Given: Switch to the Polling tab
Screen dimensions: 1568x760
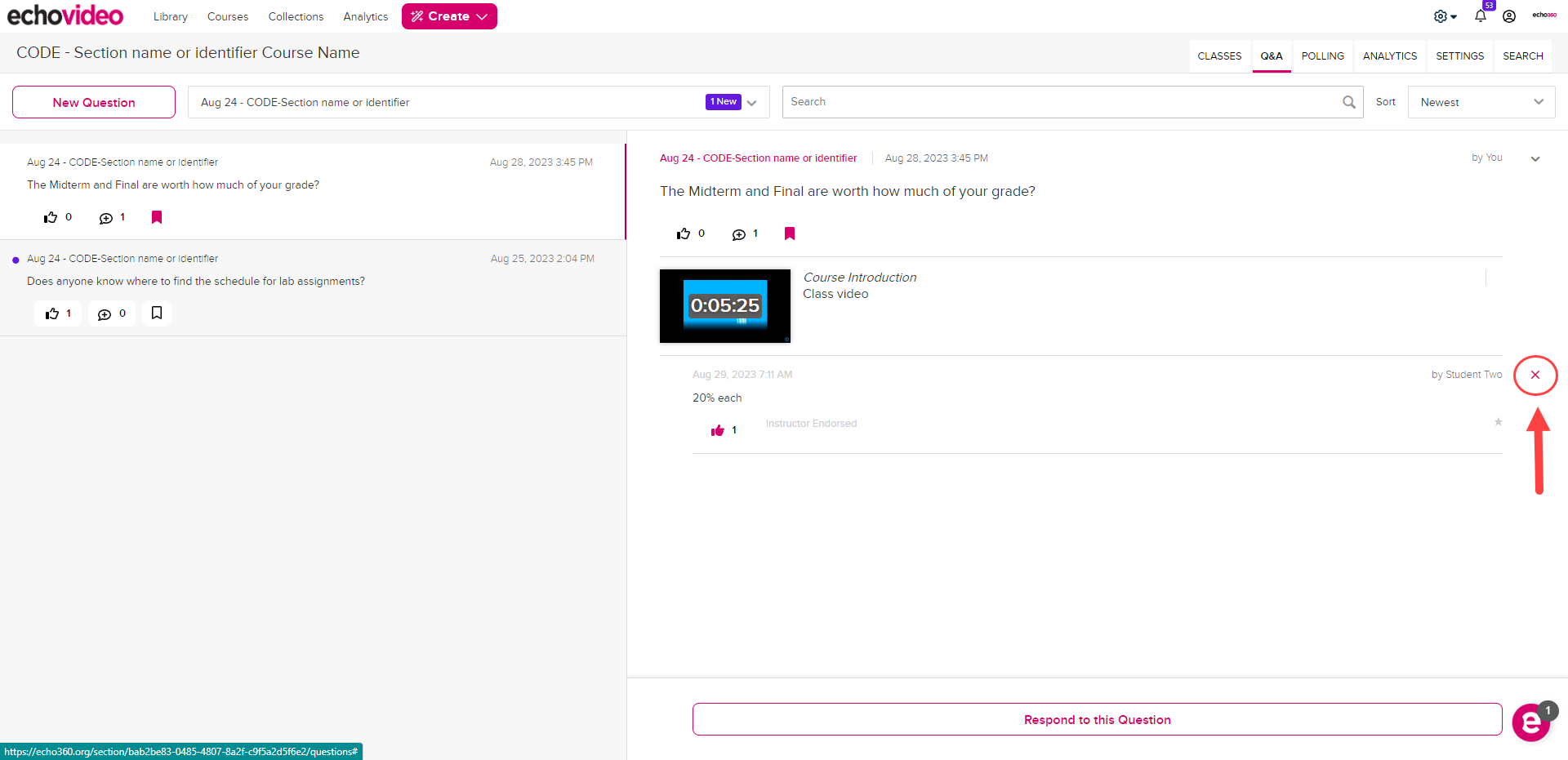Looking at the screenshot, I should (x=1322, y=56).
